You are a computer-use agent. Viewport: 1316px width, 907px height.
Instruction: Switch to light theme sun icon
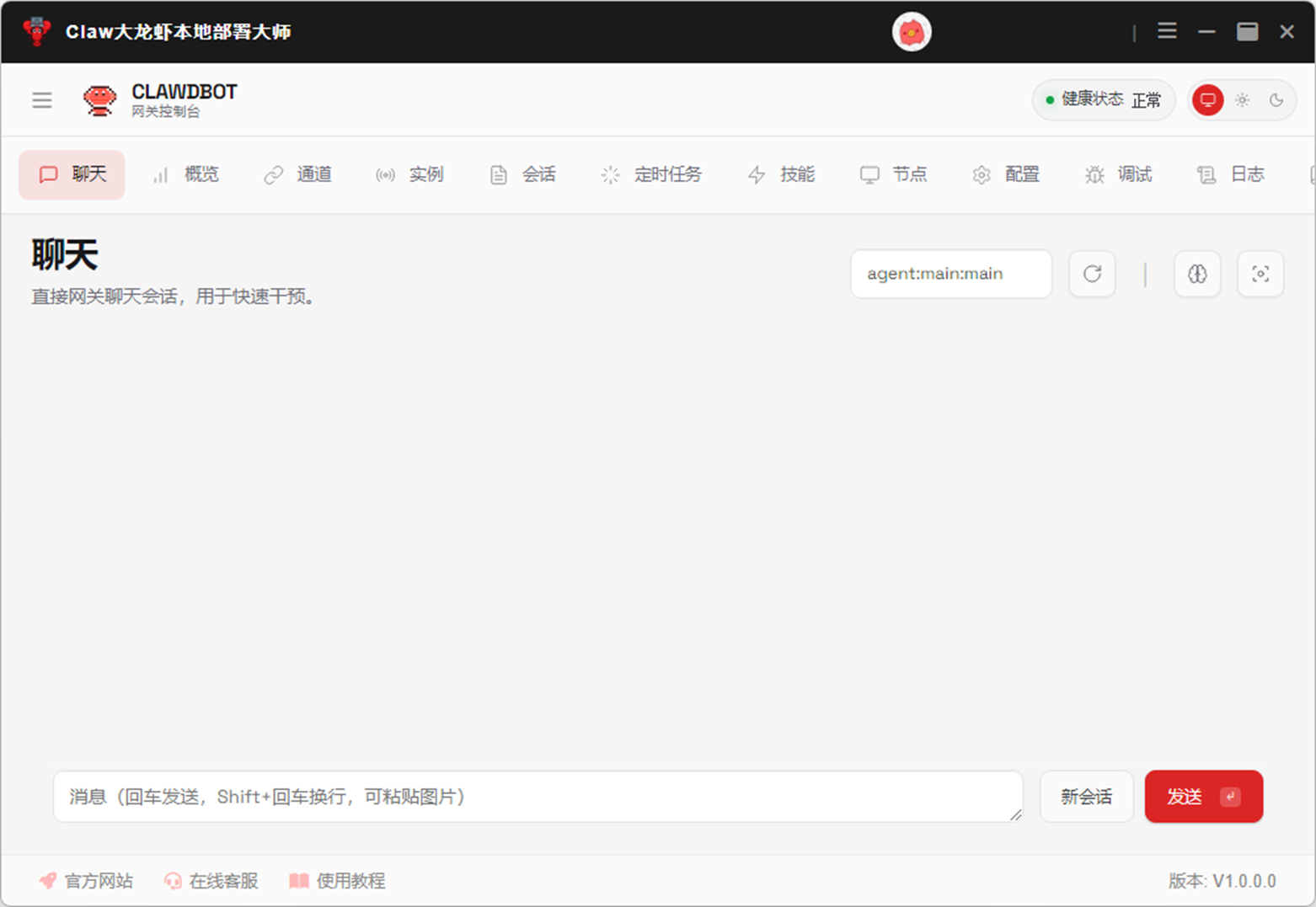tap(1243, 100)
